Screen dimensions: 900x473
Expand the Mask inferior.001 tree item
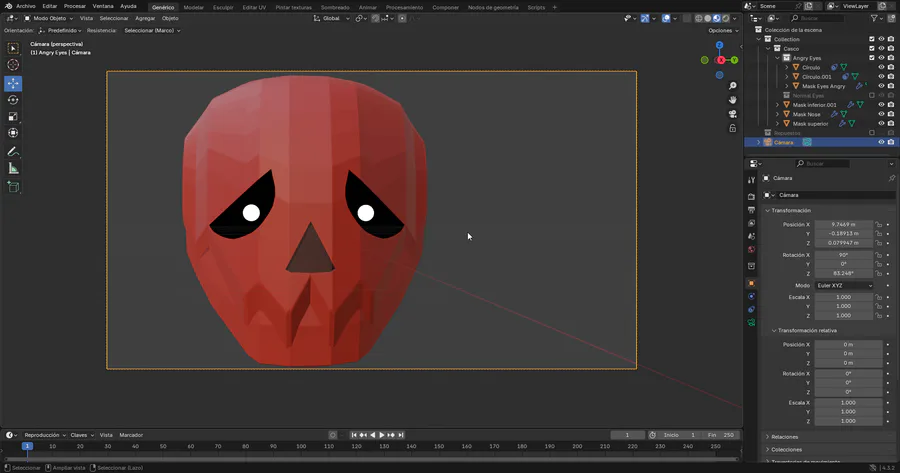pos(778,105)
